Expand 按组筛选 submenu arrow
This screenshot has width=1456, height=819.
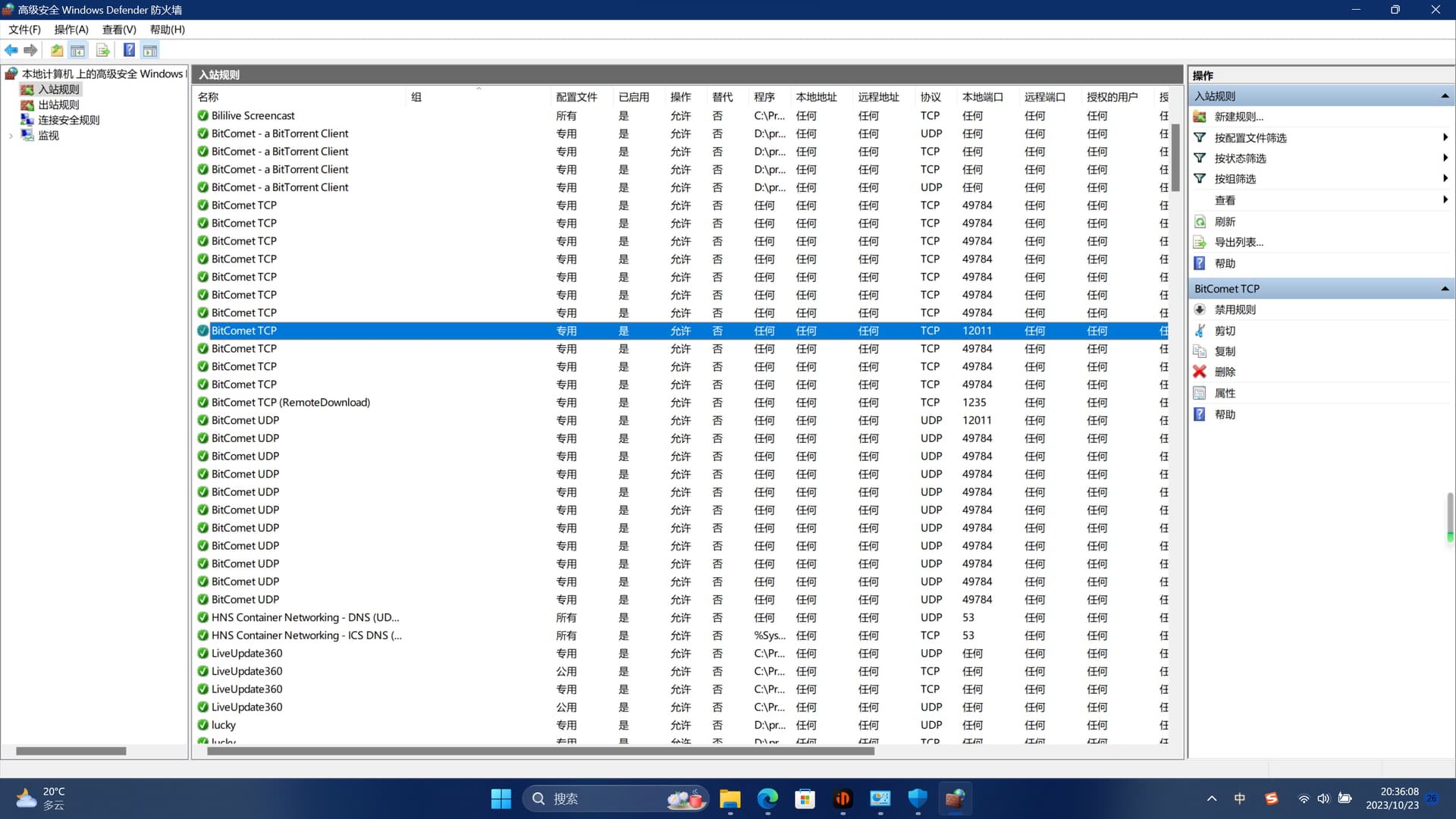tap(1445, 178)
